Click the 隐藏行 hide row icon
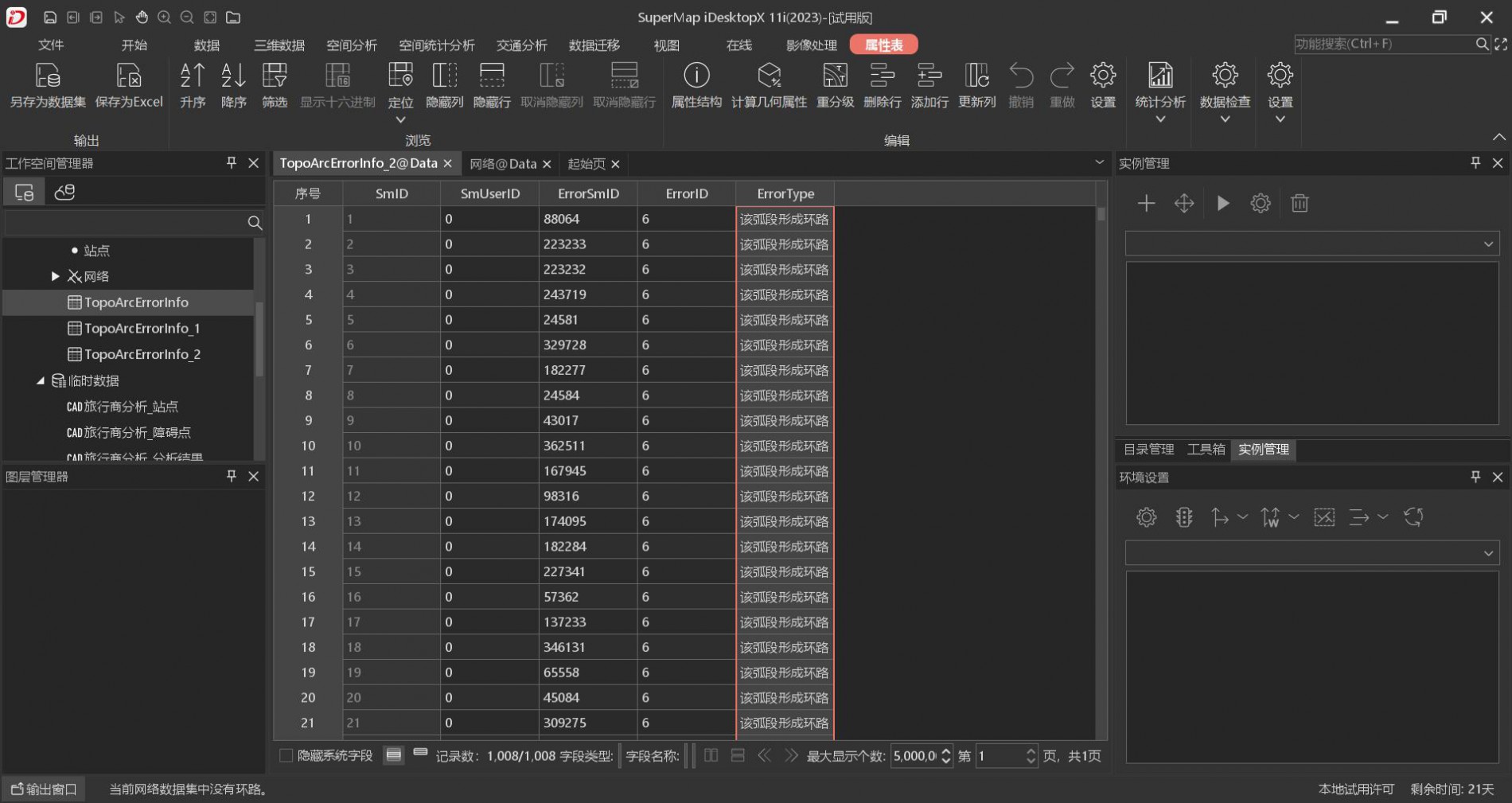This screenshot has width=1512, height=803. [x=492, y=76]
